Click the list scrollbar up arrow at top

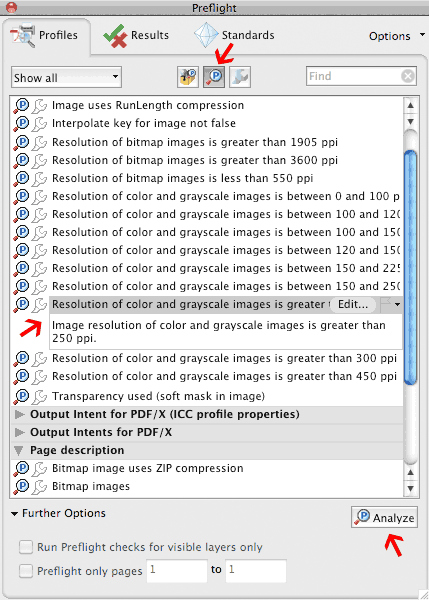coord(411,105)
